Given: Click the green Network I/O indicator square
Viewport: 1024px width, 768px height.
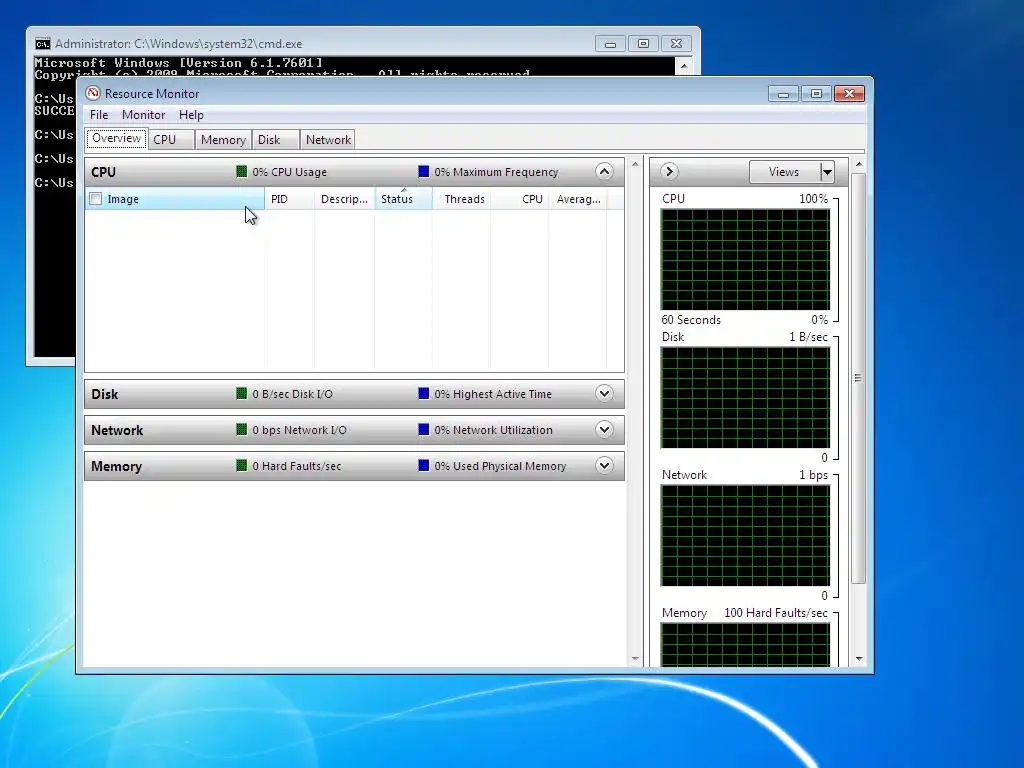Looking at the screenshot, I should pyautogui.click(x=242, y=430).
